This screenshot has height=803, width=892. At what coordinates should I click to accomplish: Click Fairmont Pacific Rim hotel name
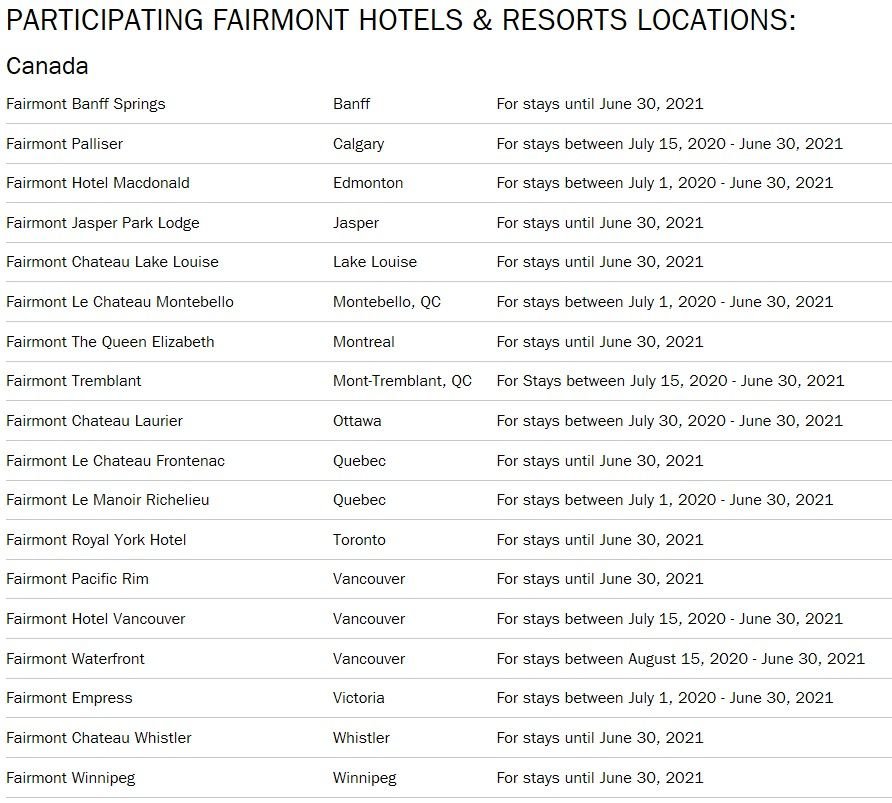77,579
